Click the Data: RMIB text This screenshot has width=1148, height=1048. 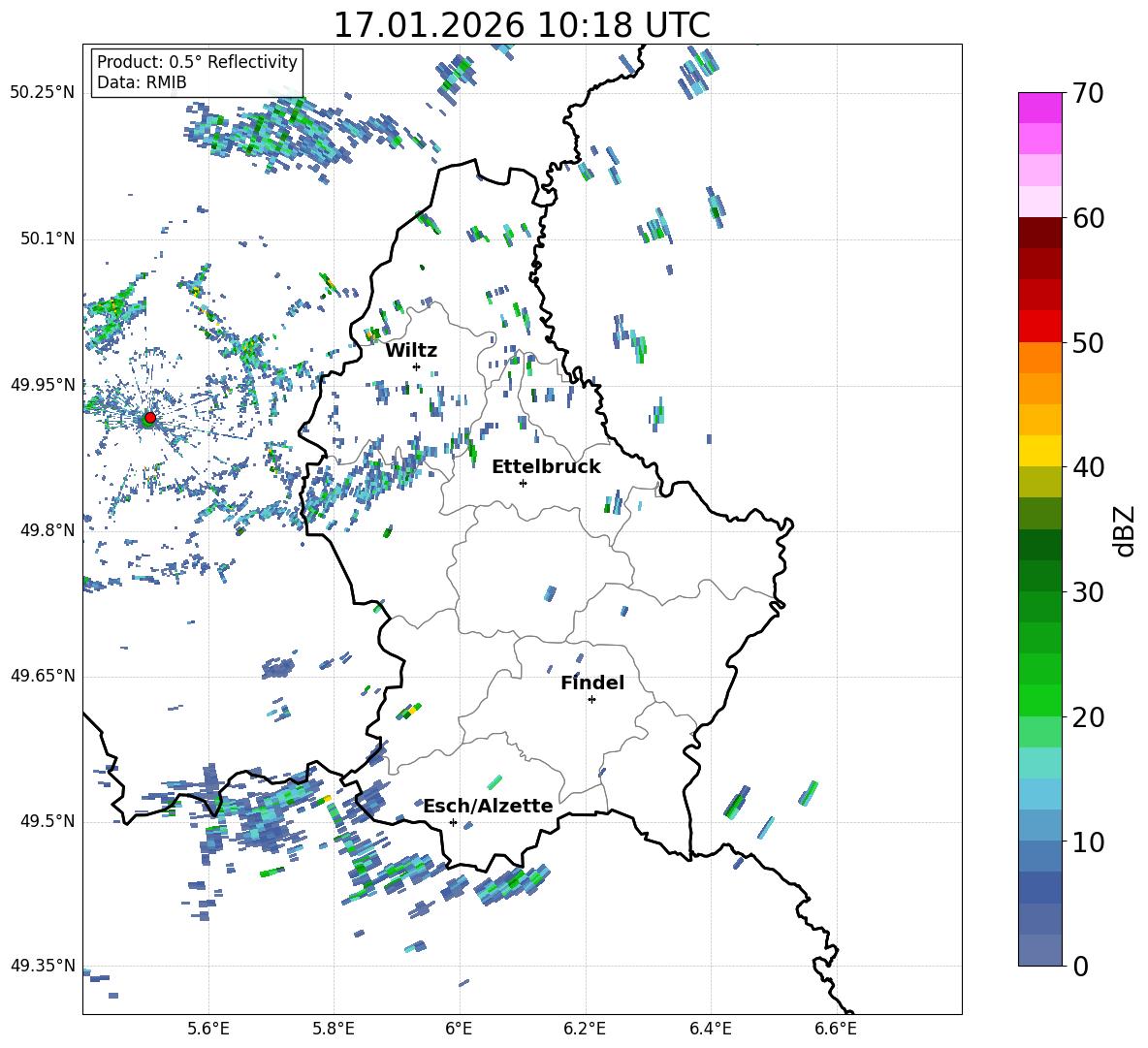(x=142, y=82)
